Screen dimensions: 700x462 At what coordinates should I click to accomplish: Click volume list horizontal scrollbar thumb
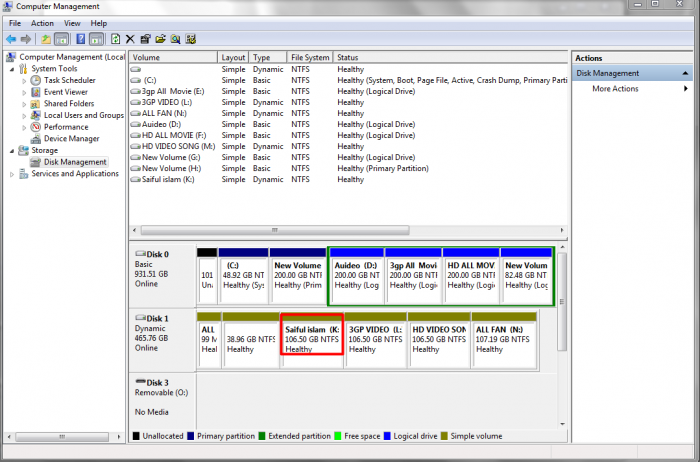(x=275, y=230)
